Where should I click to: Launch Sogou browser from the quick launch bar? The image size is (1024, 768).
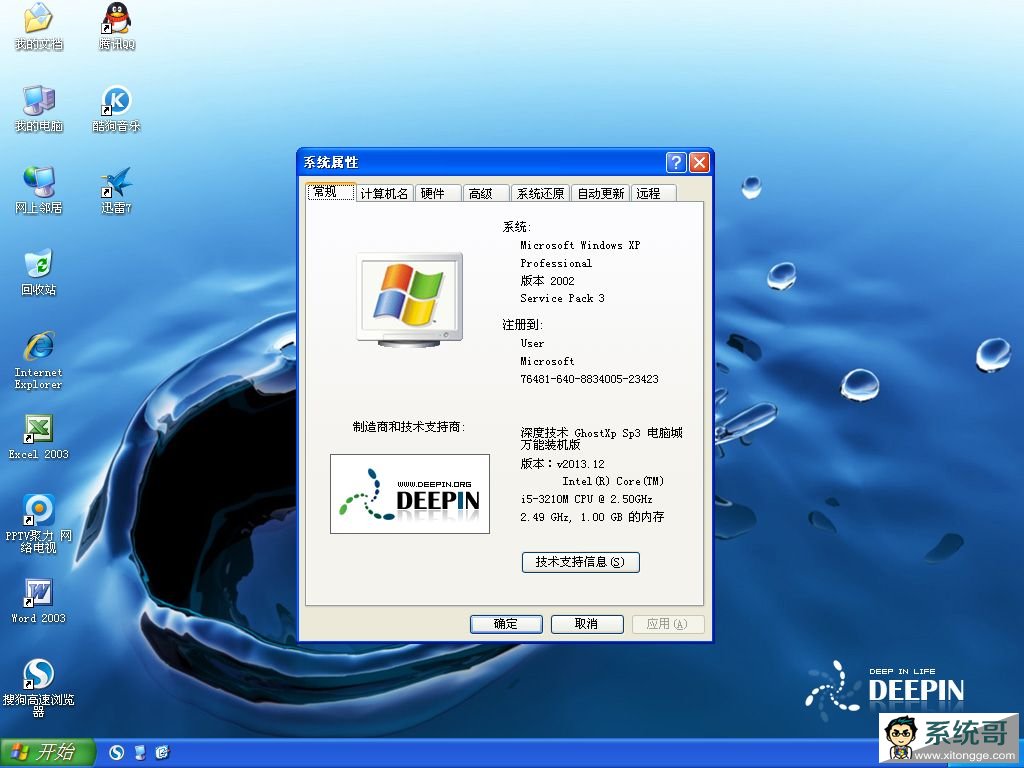[x=116, y=752]
